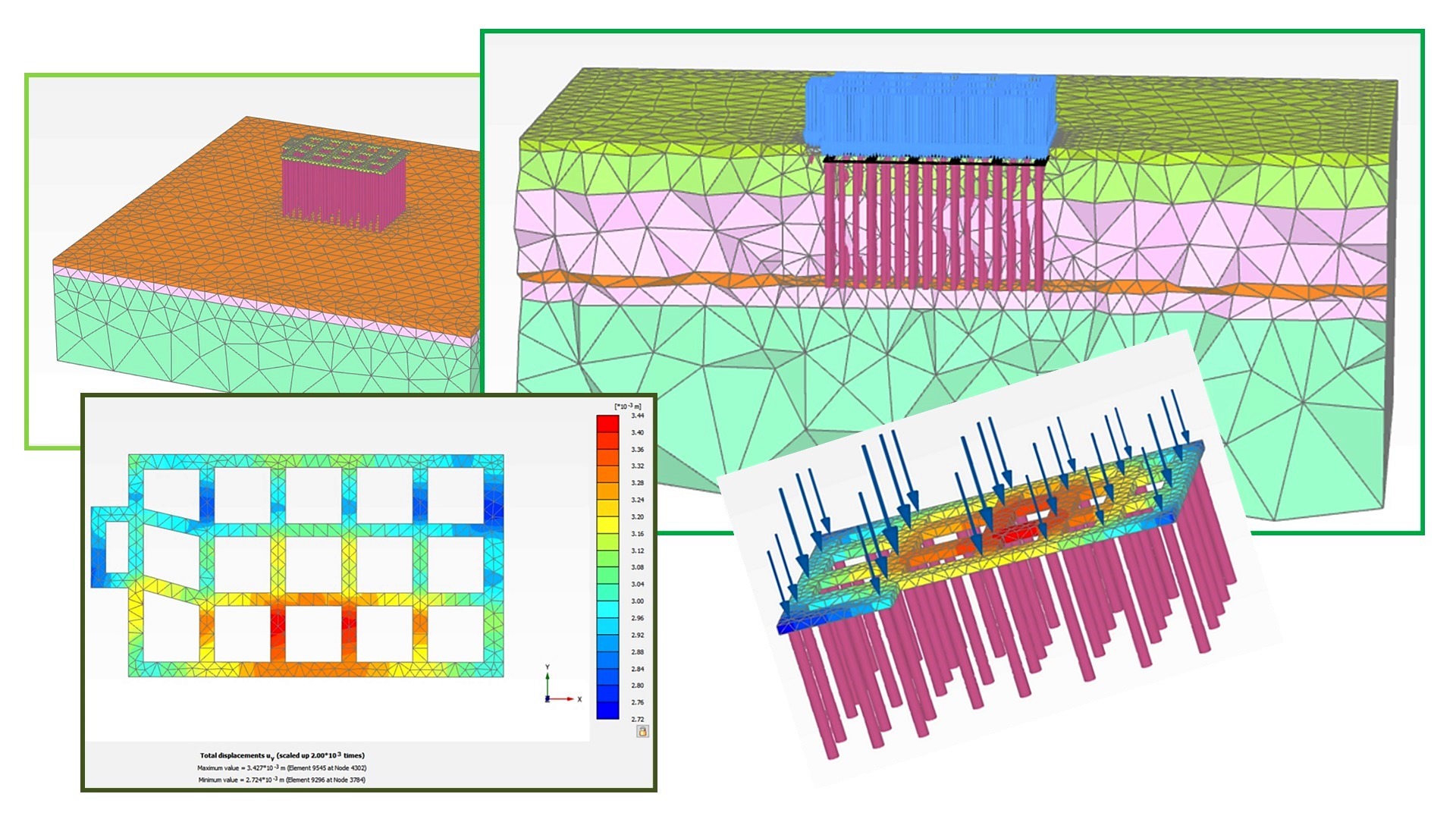
Task: Click the magenta pile group in orange model
Action: [341, 190]
